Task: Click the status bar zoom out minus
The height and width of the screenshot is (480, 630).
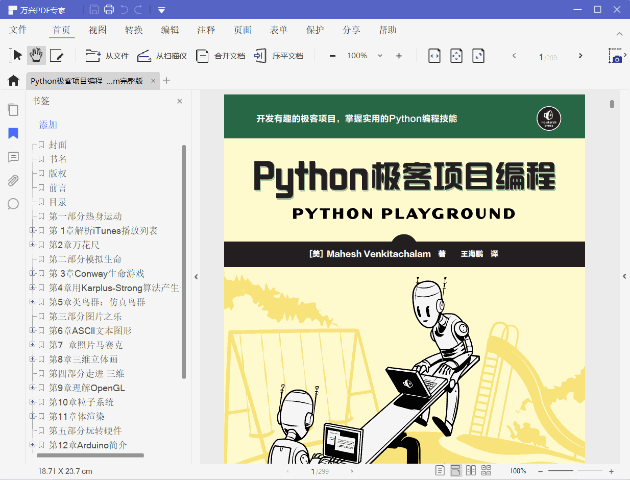Action: coord(540,471)
